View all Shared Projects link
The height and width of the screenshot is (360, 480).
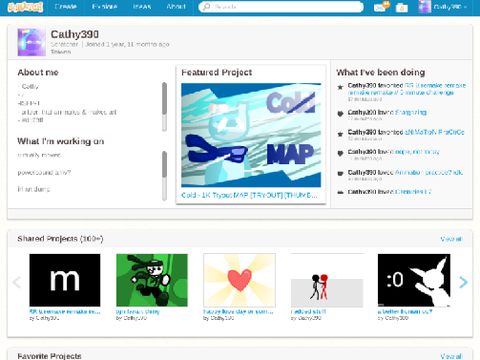pyautogui.click(x=451, y=239)
